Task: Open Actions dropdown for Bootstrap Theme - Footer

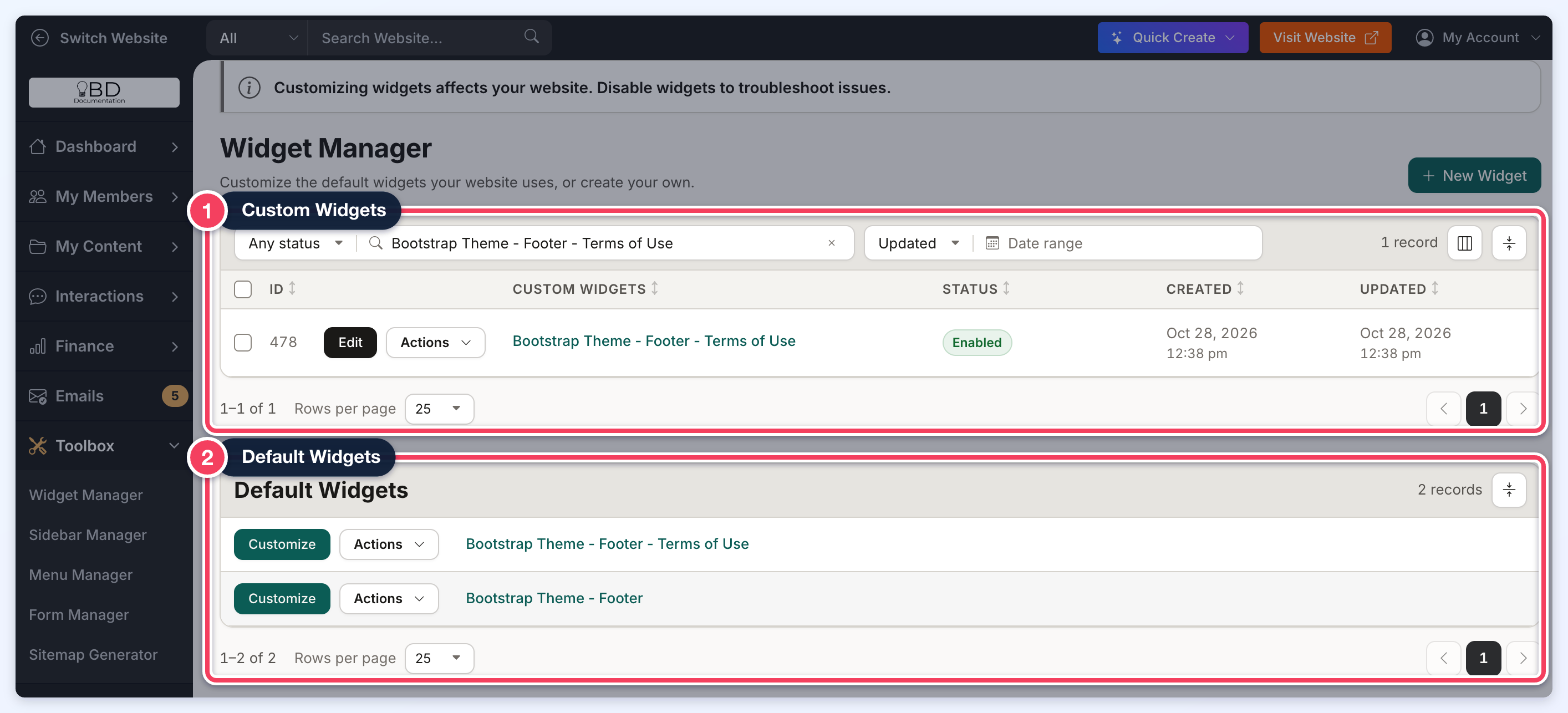Action: click(389, 599)
